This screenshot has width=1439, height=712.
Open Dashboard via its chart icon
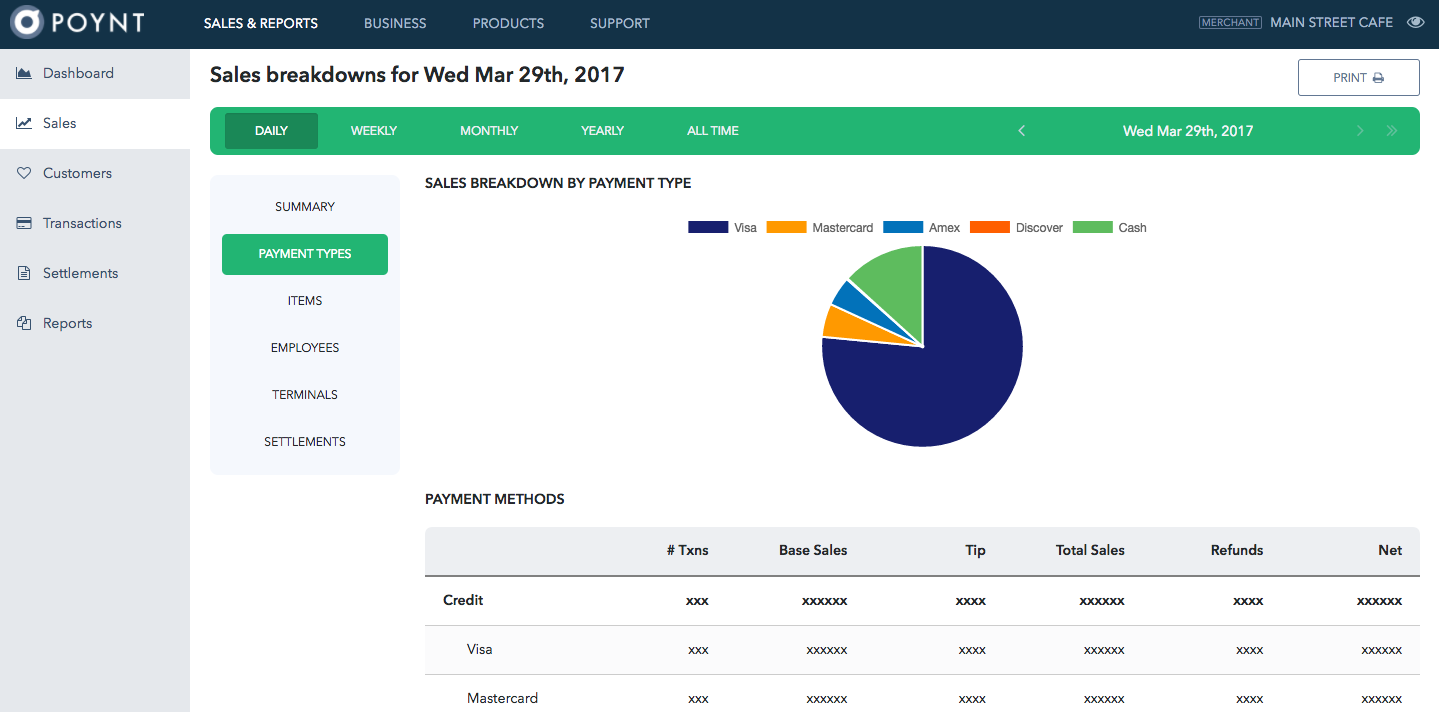click(x=24, y=73)
